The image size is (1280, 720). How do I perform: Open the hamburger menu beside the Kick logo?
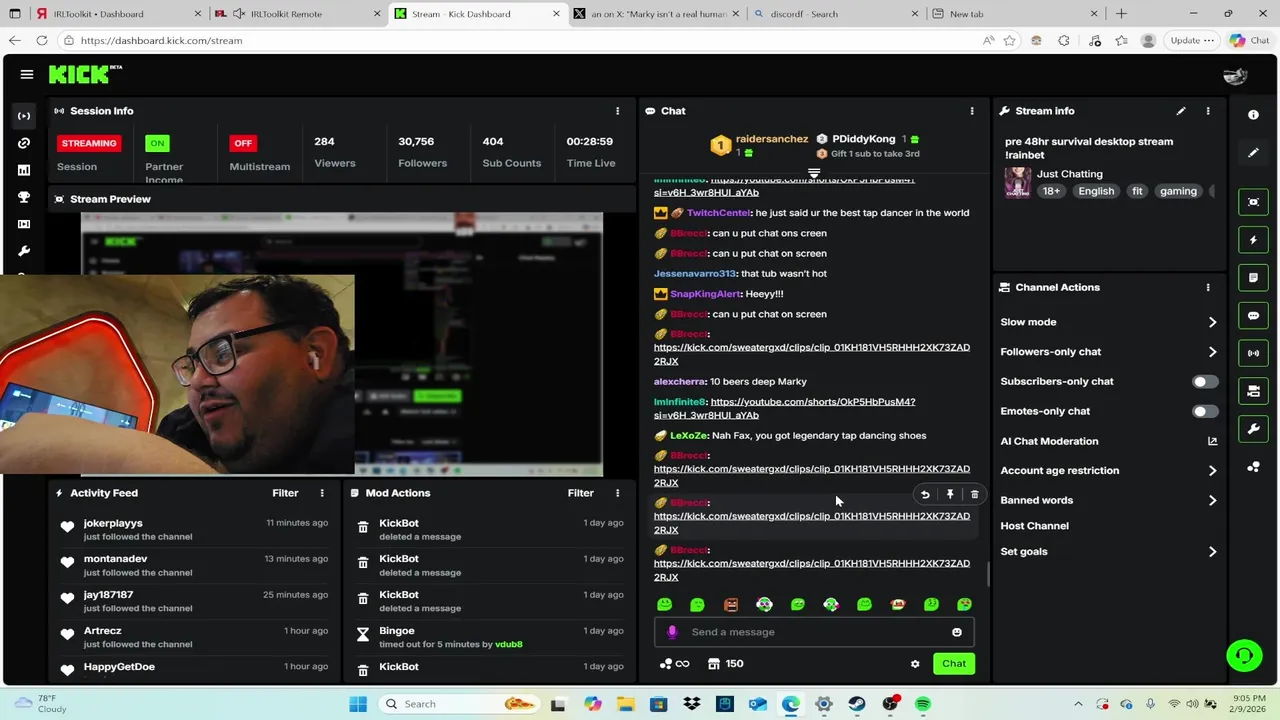(x=27, y=74)
